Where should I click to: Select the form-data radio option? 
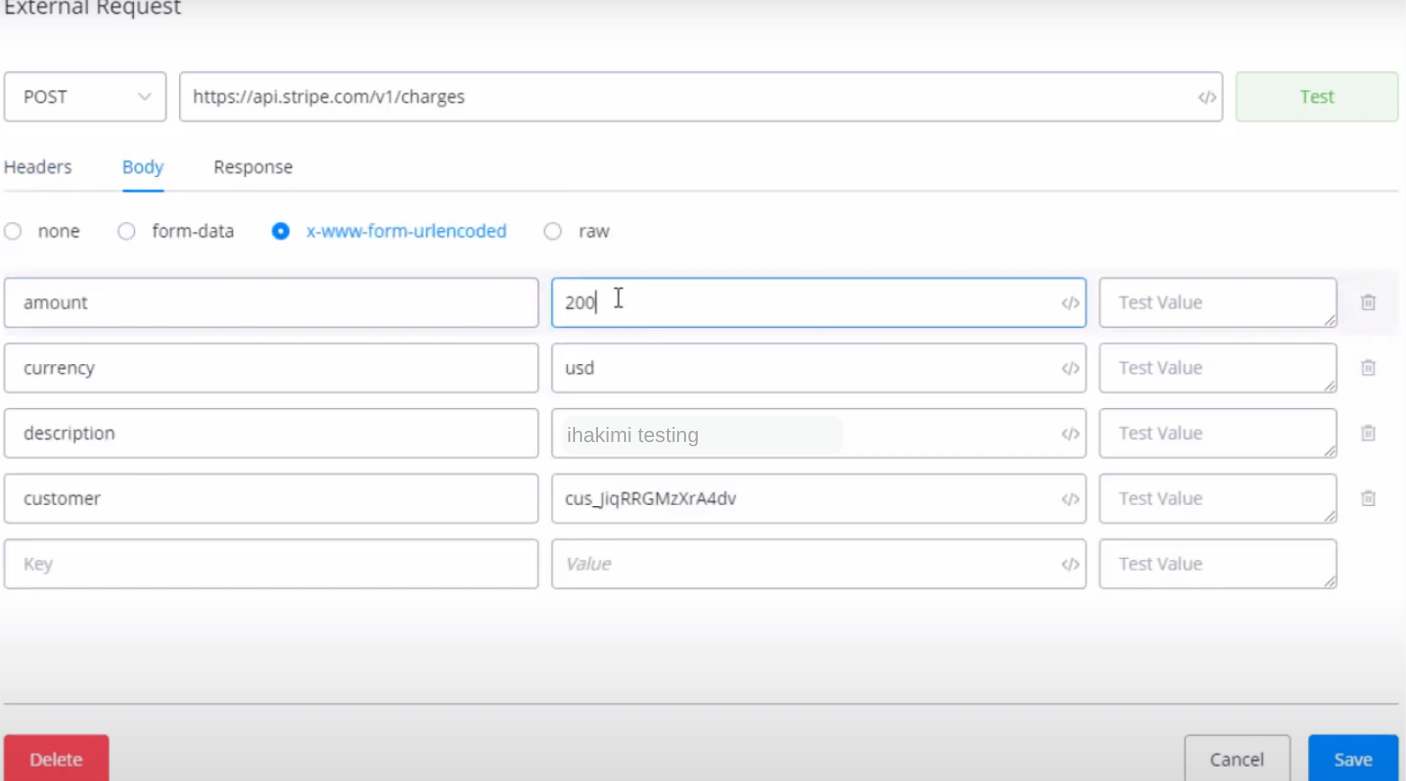coord(127,231)
